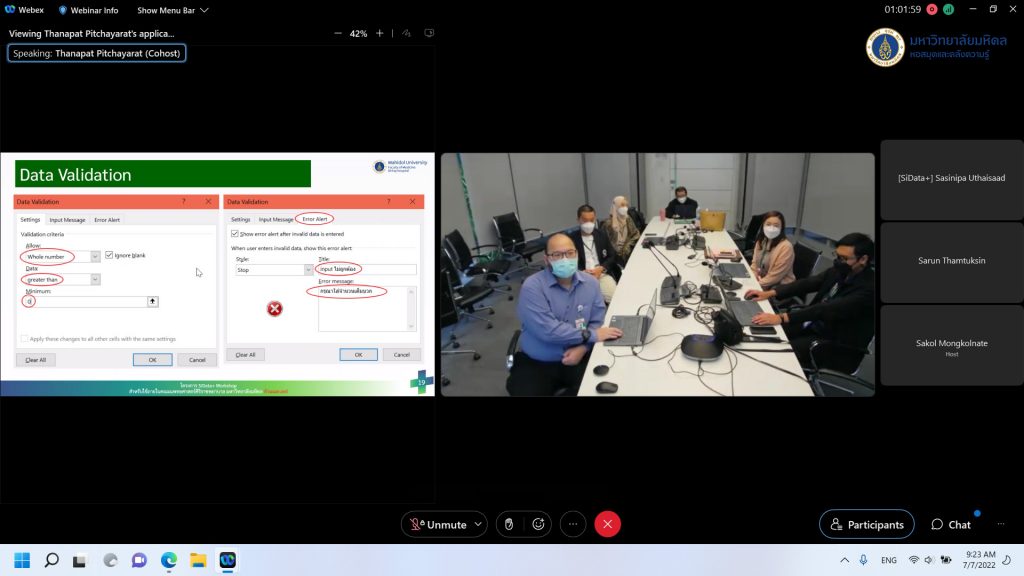Leave the webinar with red X button
The image size is (1024, 576).
tap(607, 524)
